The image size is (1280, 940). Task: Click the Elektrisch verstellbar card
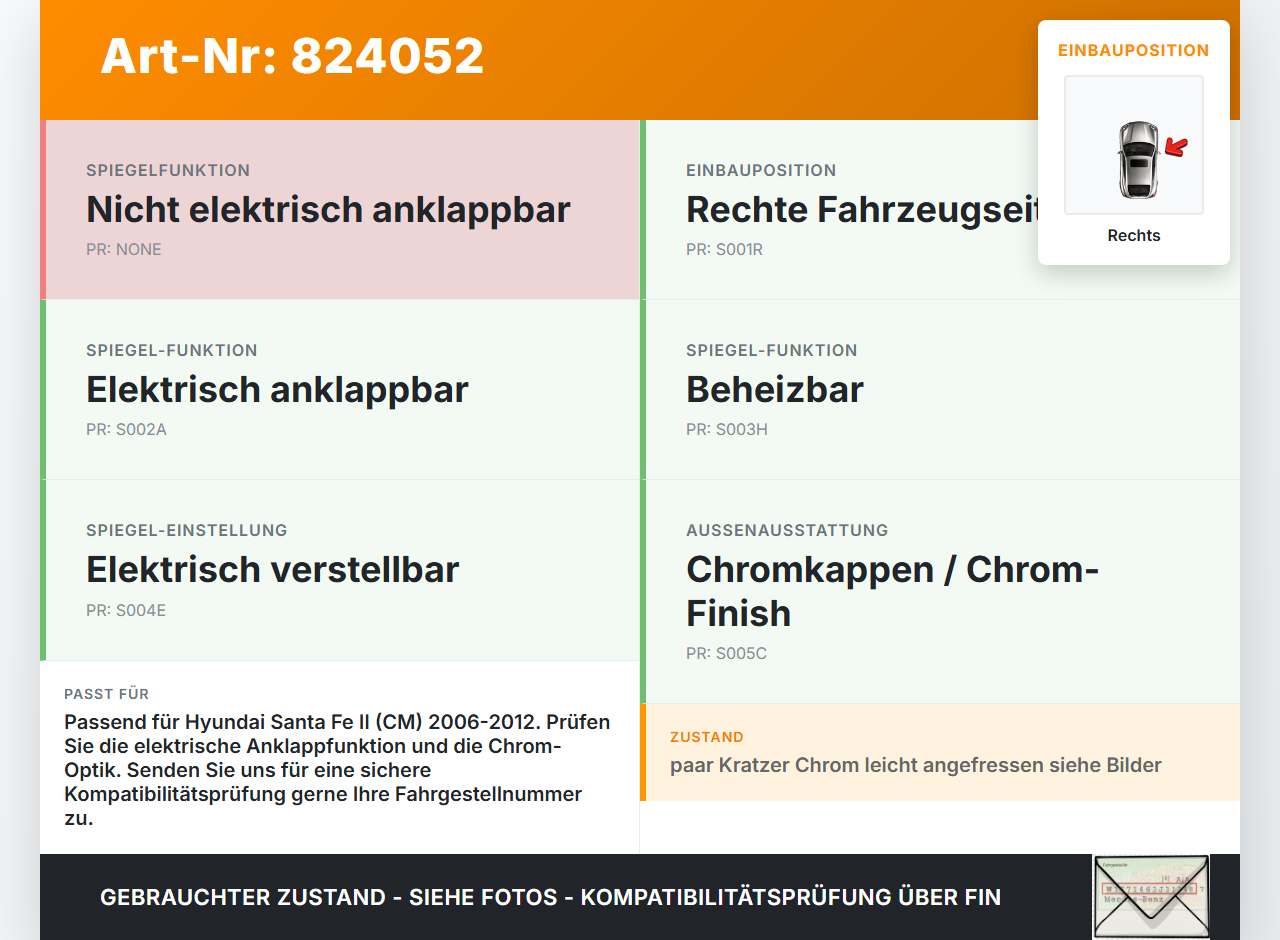[x=340, y=570]
